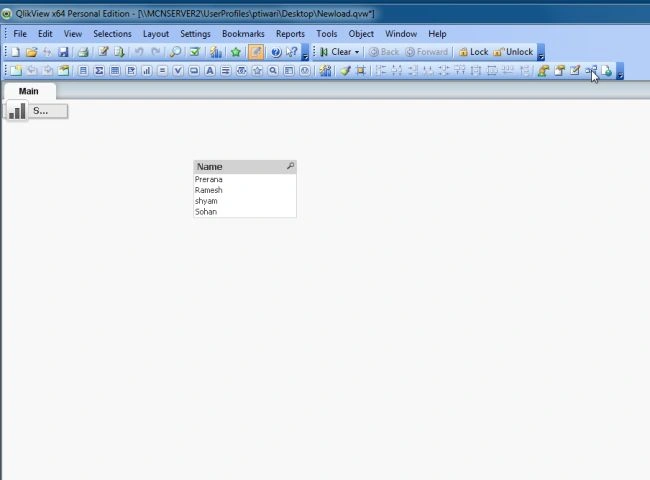Open Sheet Properties icon

click(x=63, y=71)
